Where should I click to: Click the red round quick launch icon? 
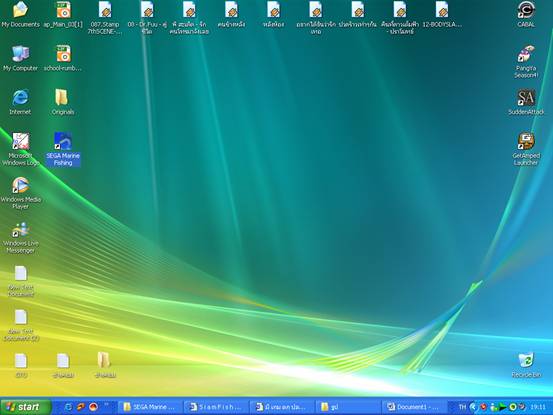pyautogui.click(x=93, y=407)
